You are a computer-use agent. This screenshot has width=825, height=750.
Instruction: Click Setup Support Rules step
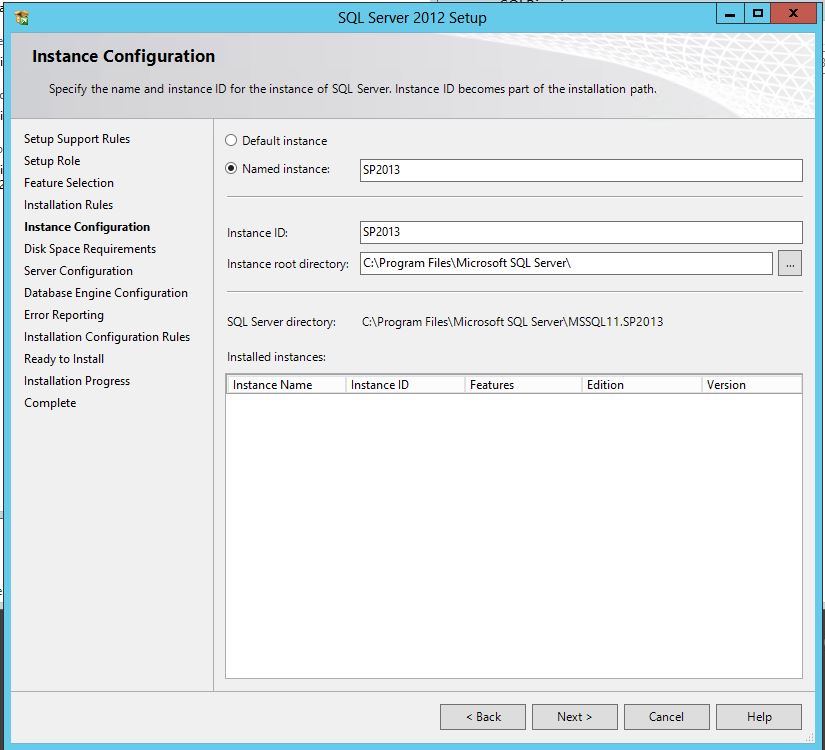click(x=77, y=139)
